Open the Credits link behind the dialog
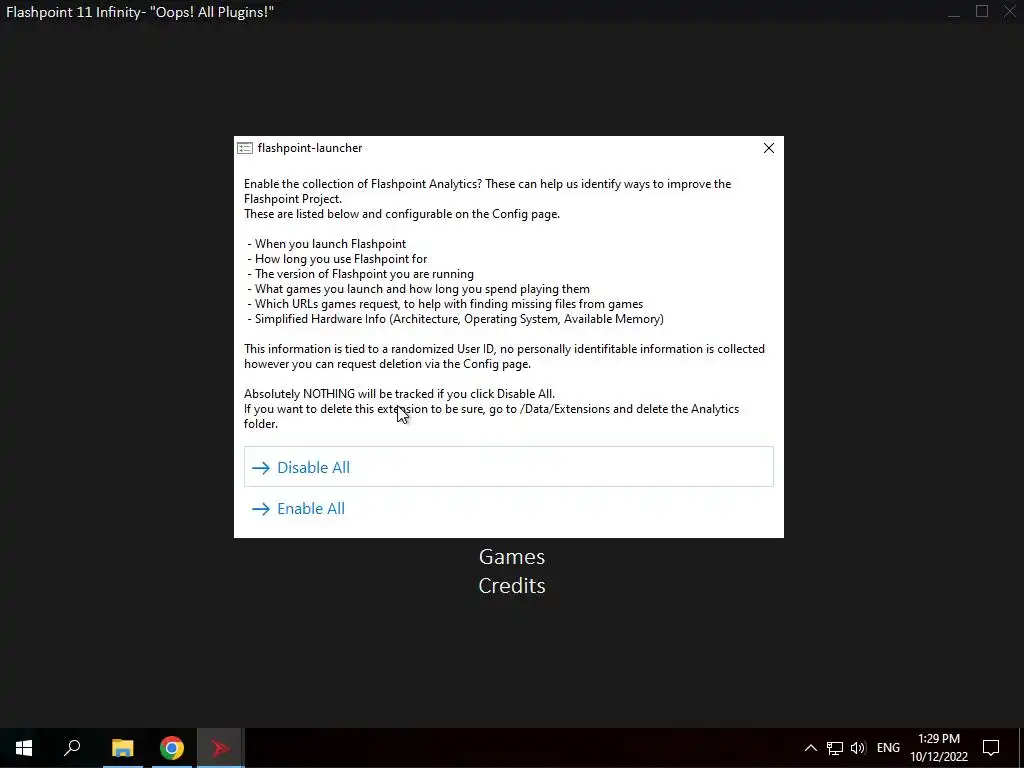The image size is (1024, 768). (x=512, y=586)
